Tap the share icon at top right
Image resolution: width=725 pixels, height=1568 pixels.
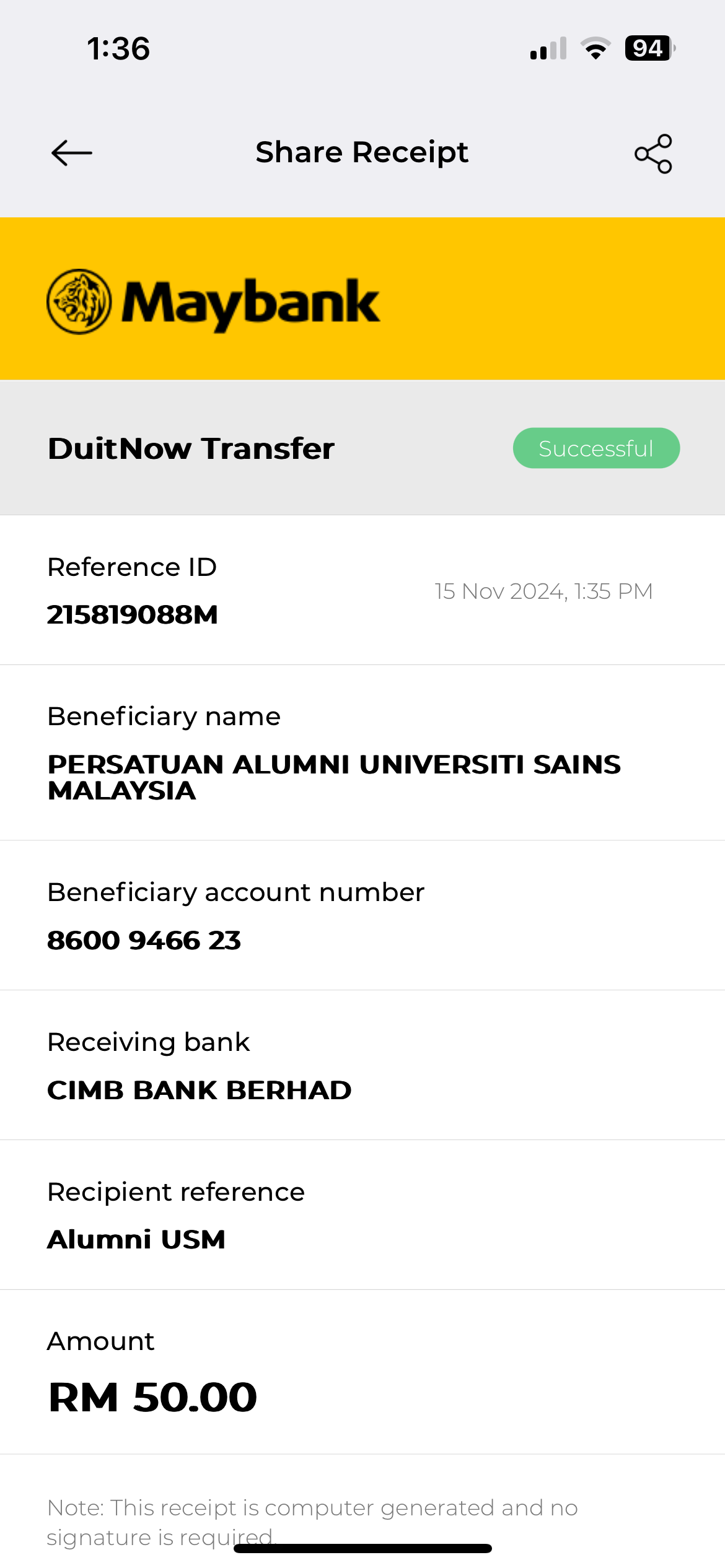coord(653,154)
